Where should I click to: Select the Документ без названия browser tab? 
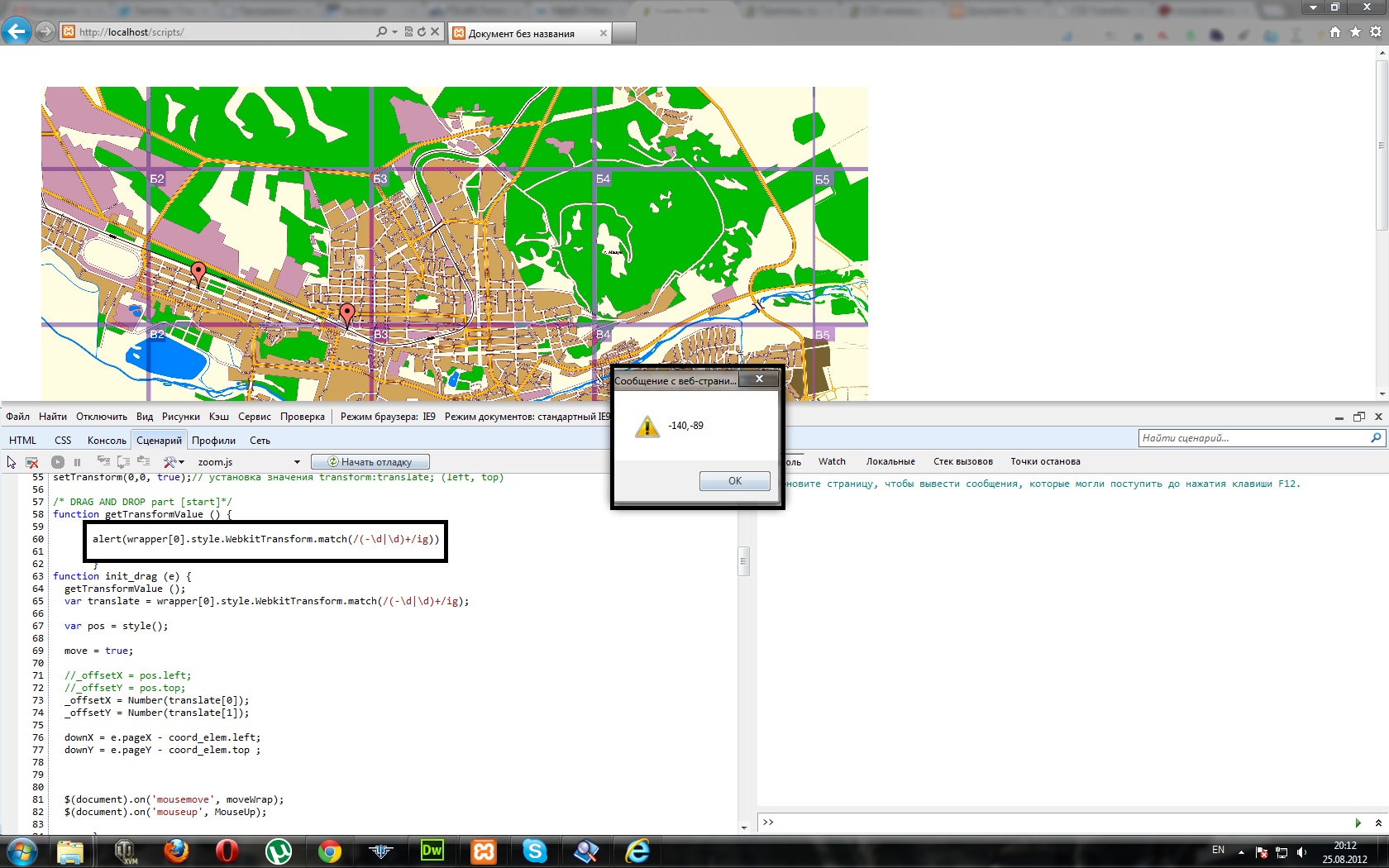coord(529,33)
